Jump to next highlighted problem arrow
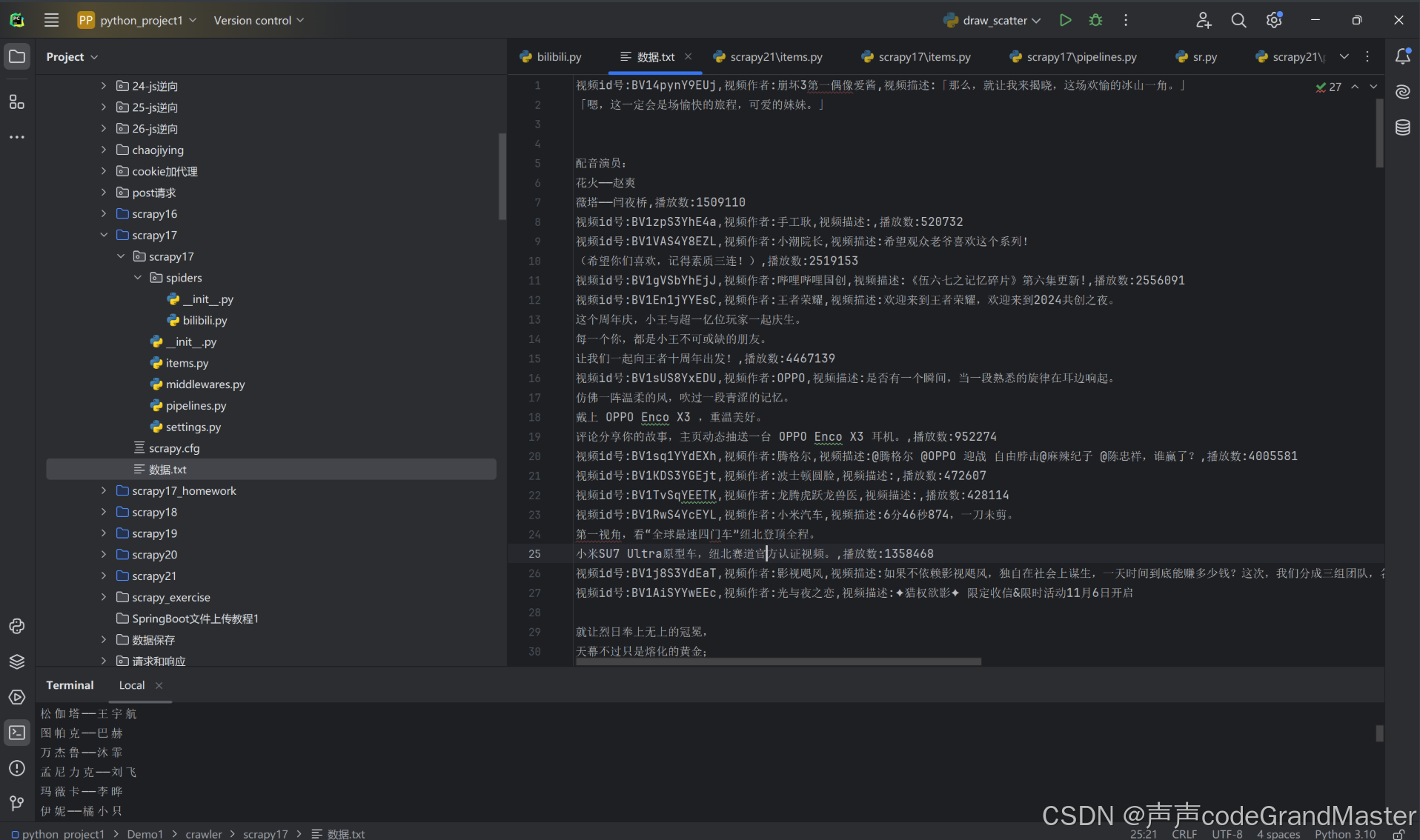 (x=1373, y=87)
